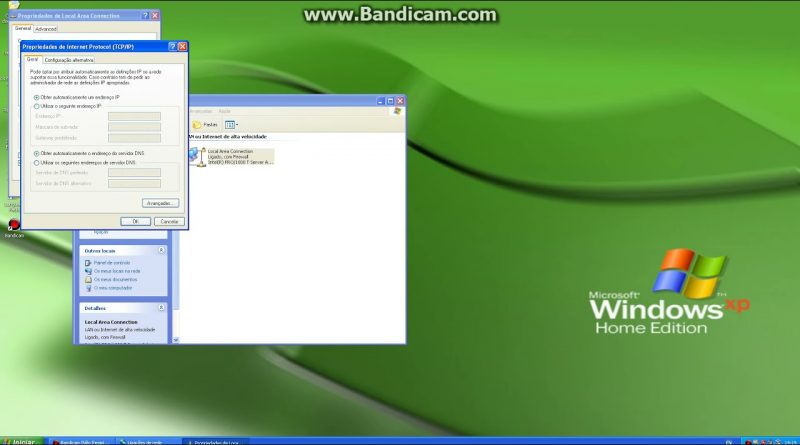Click Cancelar in TCP/IP dialog
The image size is (800, 445).
(169, 221)
